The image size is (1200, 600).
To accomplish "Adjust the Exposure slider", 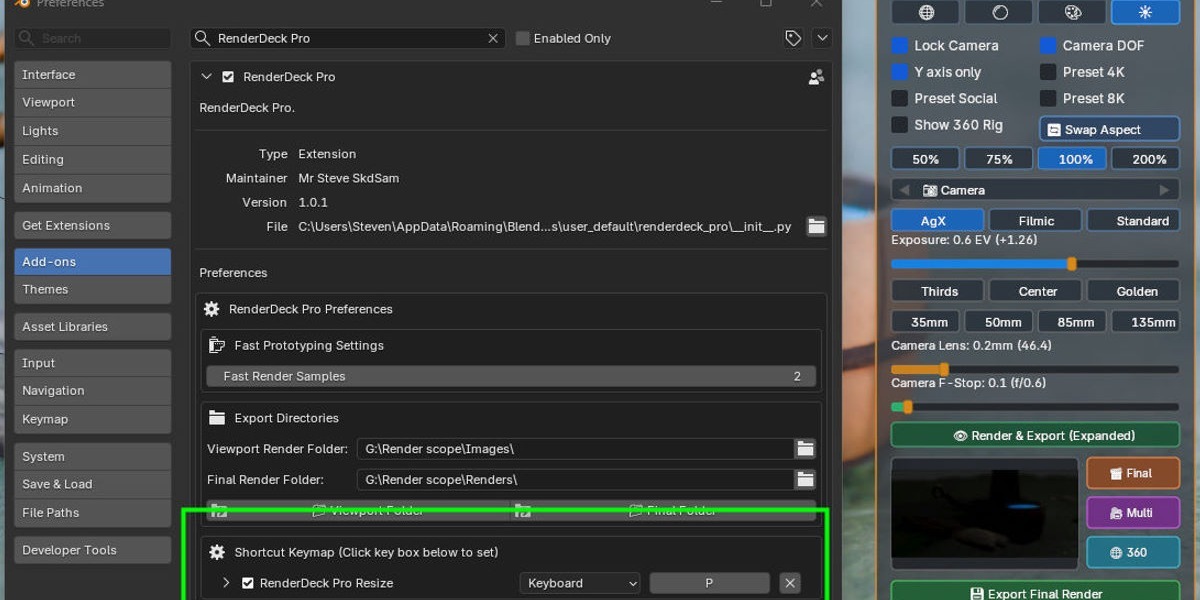I will tap(1035, 264).
